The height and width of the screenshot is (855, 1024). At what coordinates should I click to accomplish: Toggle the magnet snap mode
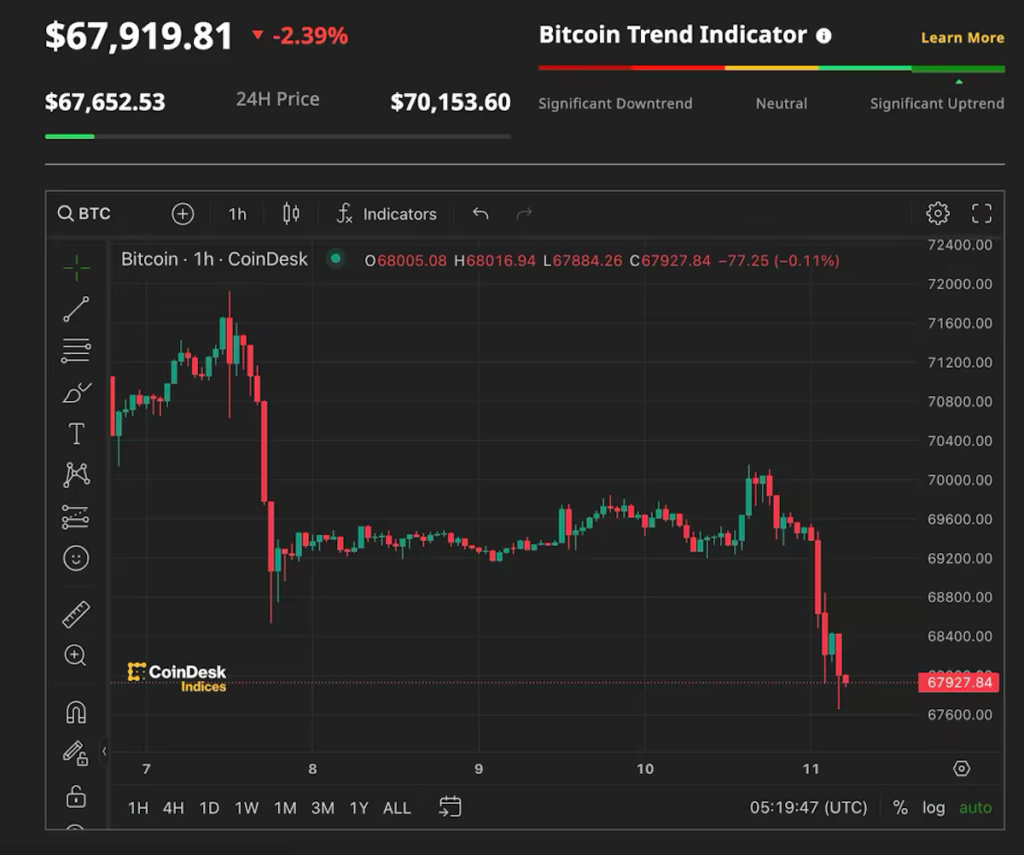coord(76,712)
